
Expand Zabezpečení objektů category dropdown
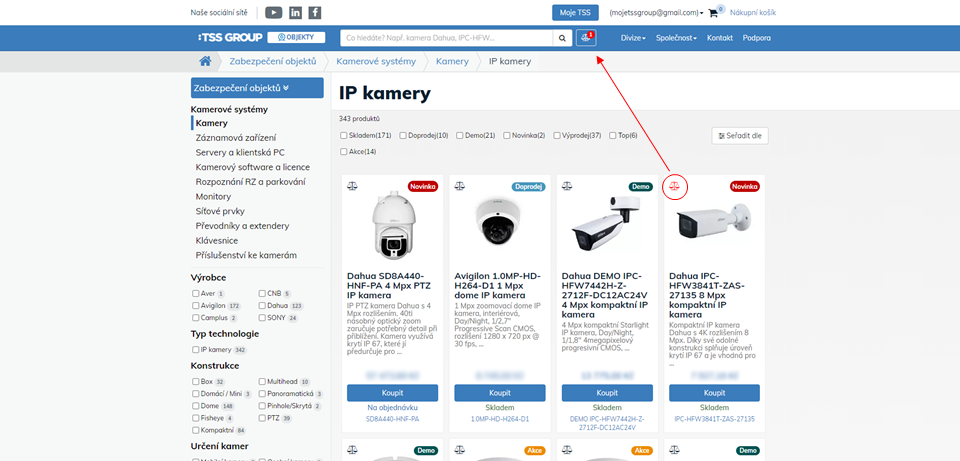click(257, 87)
